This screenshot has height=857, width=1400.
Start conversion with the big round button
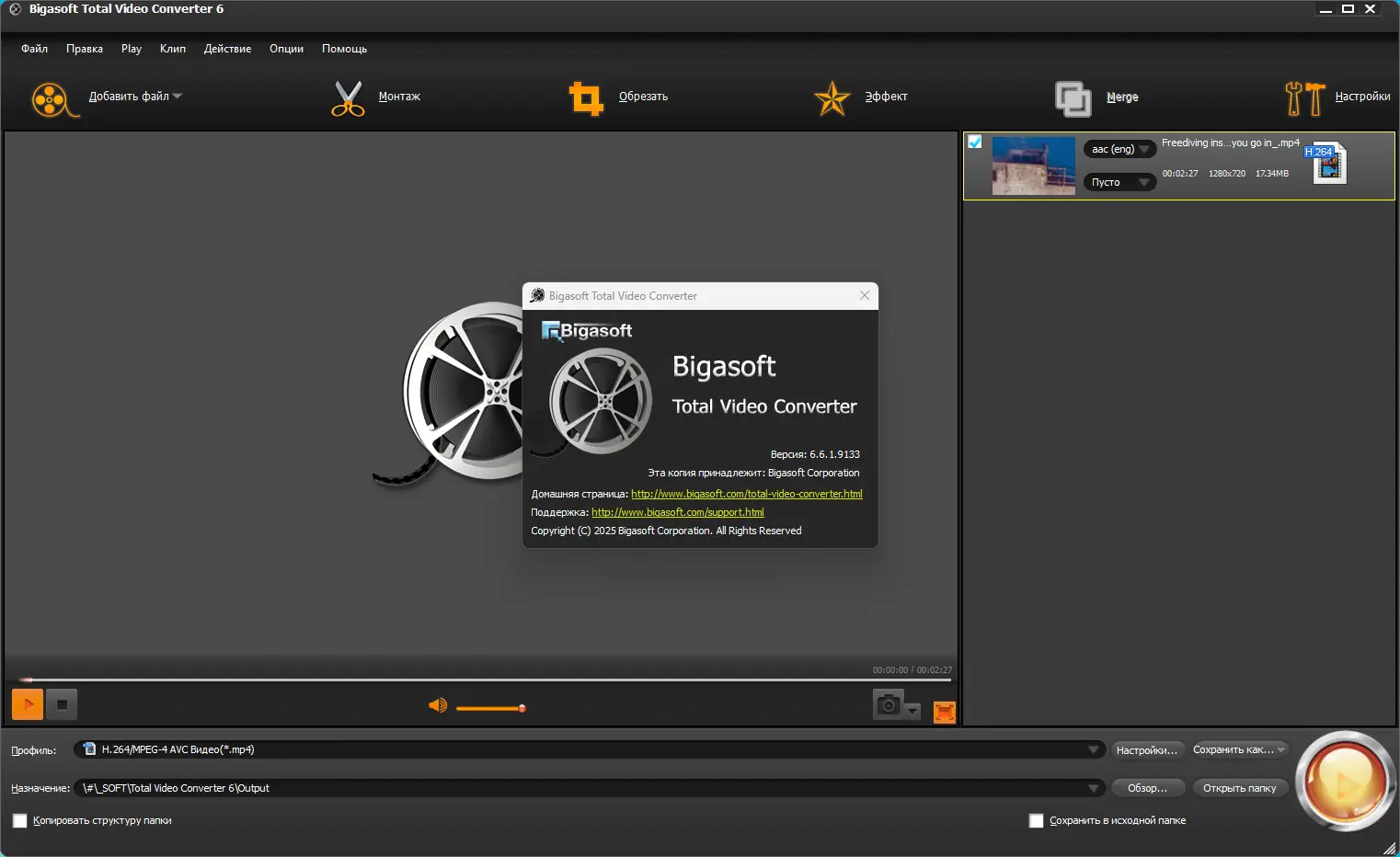tap(1345, 782)
